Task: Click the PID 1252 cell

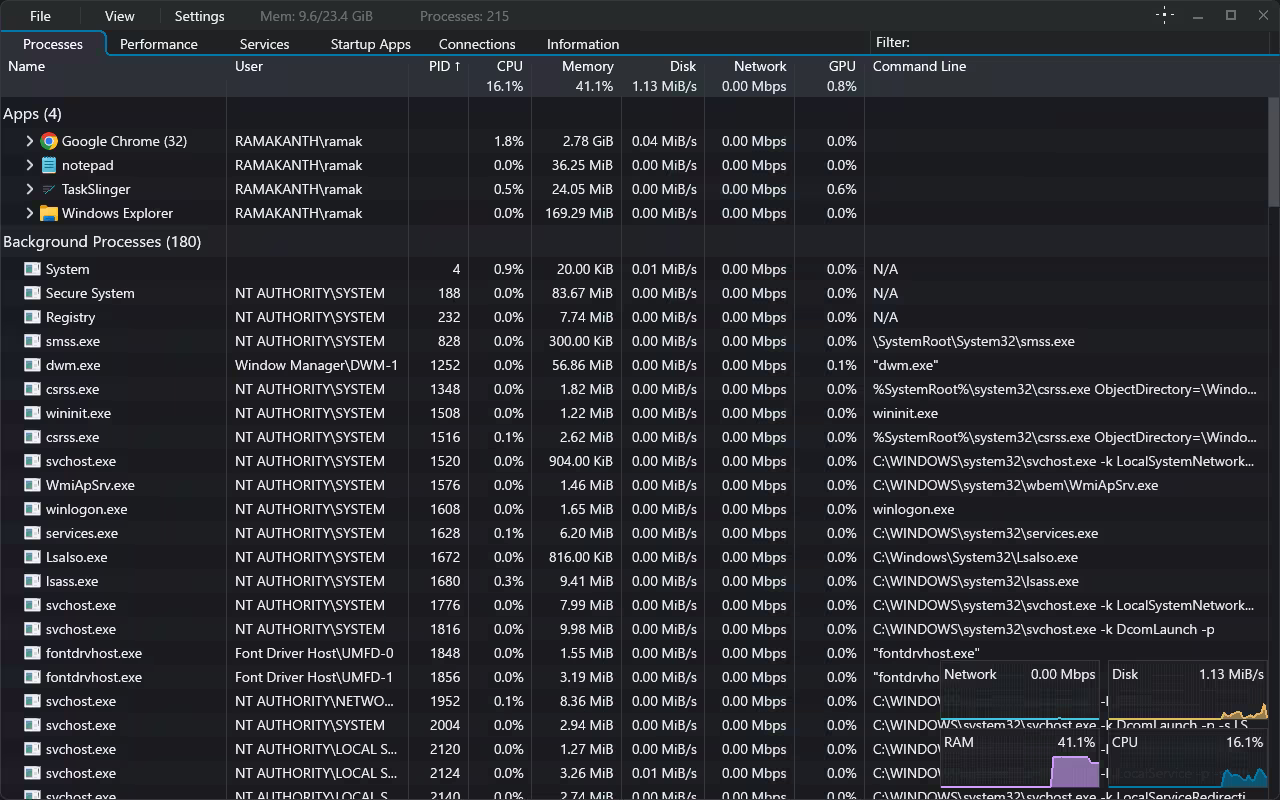Action: click(x=445, y=365)
